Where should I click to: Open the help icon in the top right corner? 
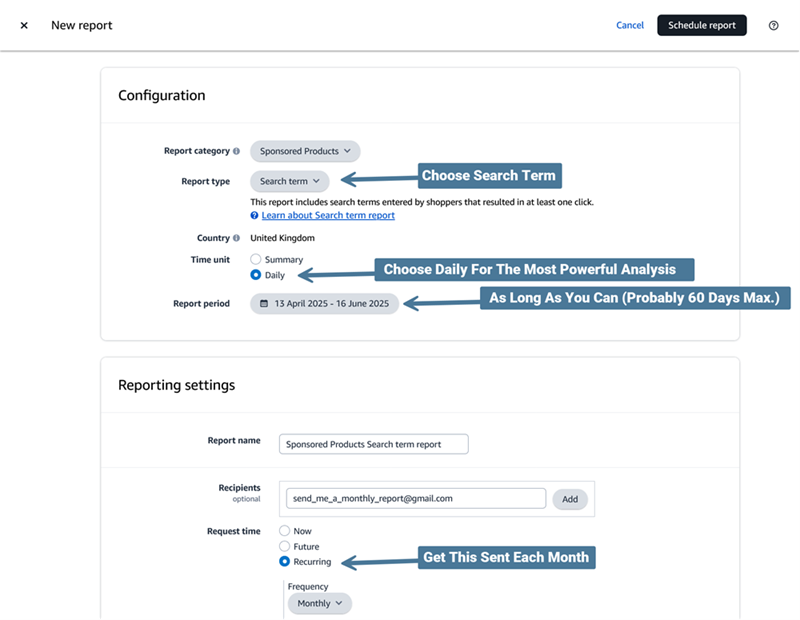pyautogui.click(x=774, y=25)
